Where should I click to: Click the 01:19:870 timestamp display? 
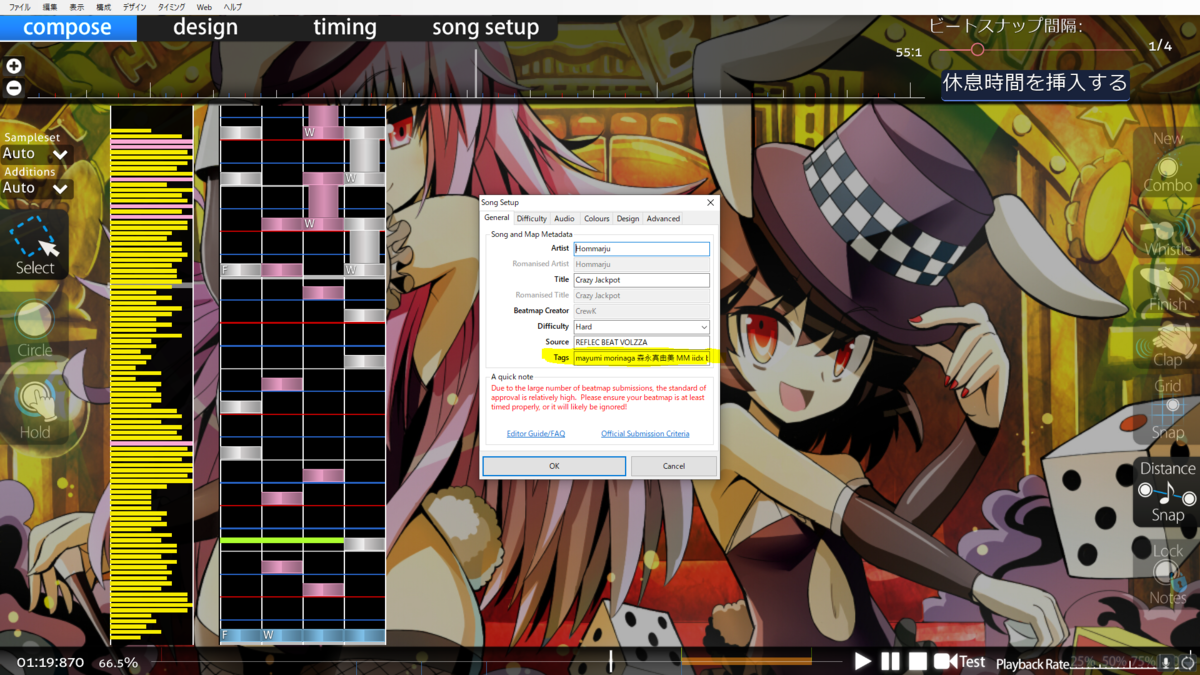[x=50, y=663]
